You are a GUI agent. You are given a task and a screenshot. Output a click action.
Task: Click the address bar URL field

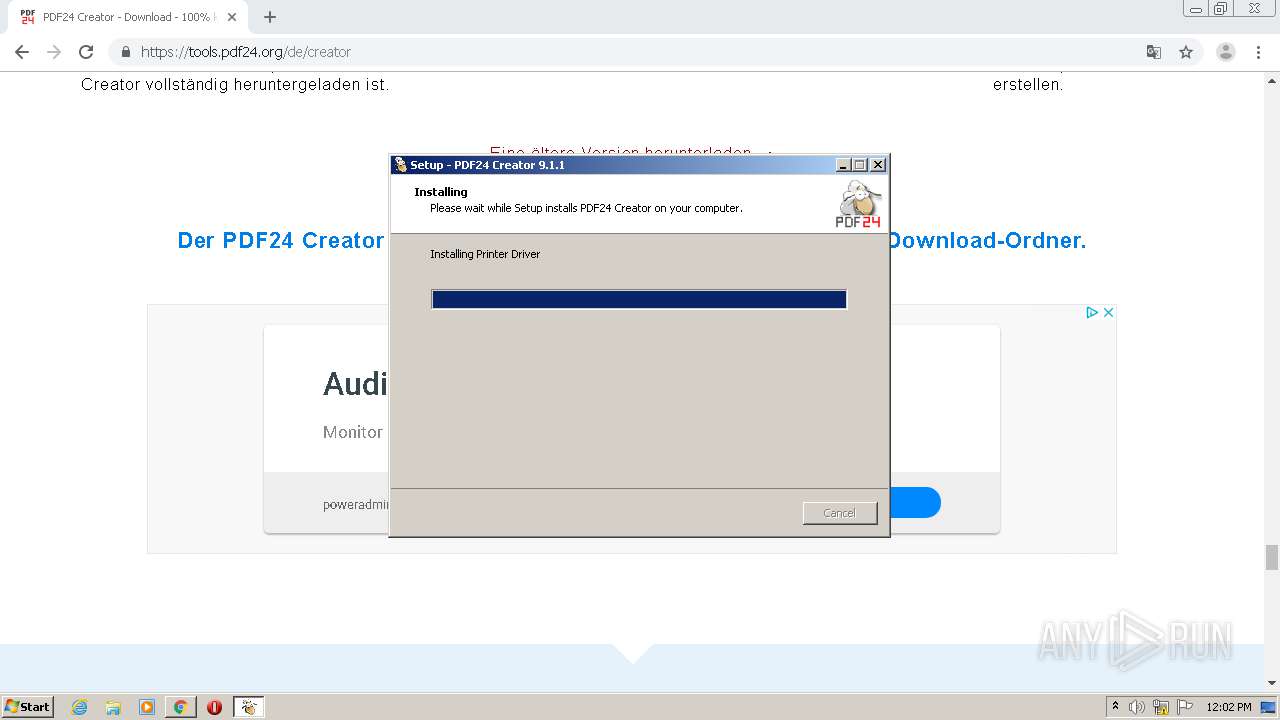(x=640, y=52)
